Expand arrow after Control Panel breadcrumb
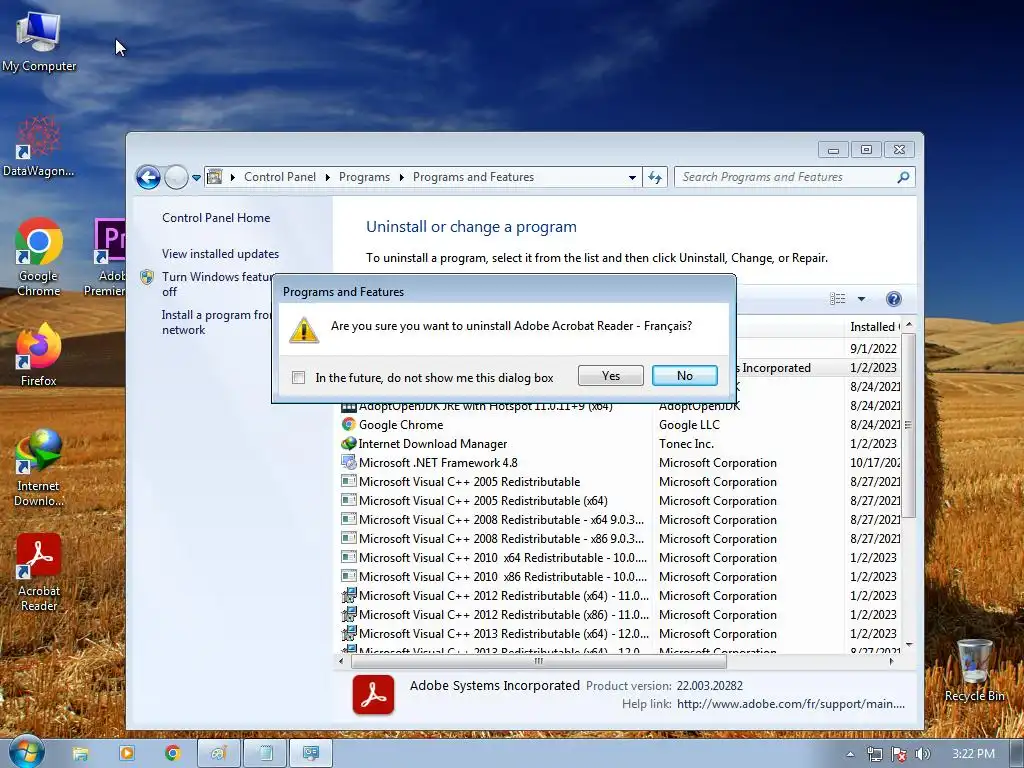The image size is (1024, 768). [327, 177]
